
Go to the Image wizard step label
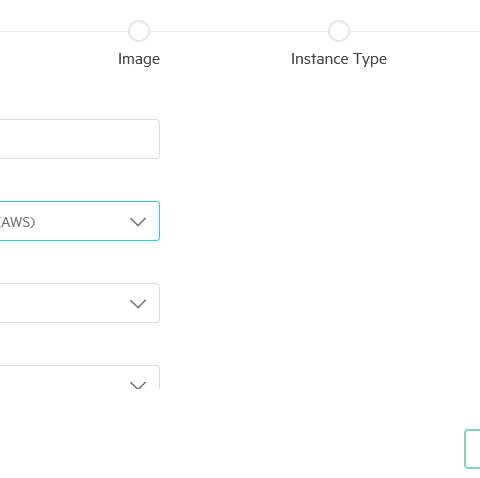pos(139,59)
